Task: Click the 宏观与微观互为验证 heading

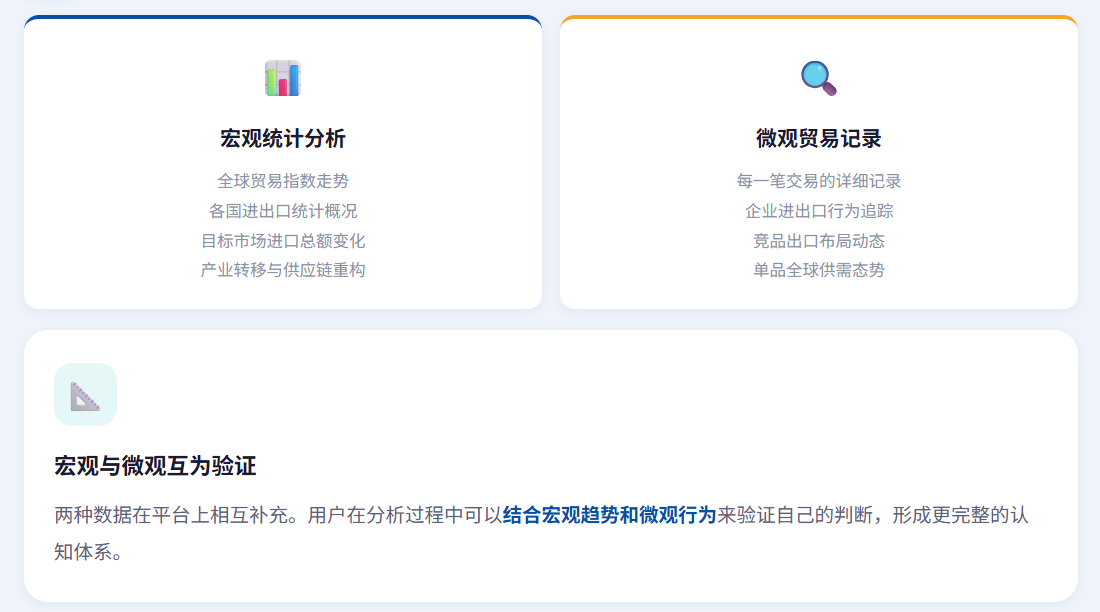Action: point(155,466)
